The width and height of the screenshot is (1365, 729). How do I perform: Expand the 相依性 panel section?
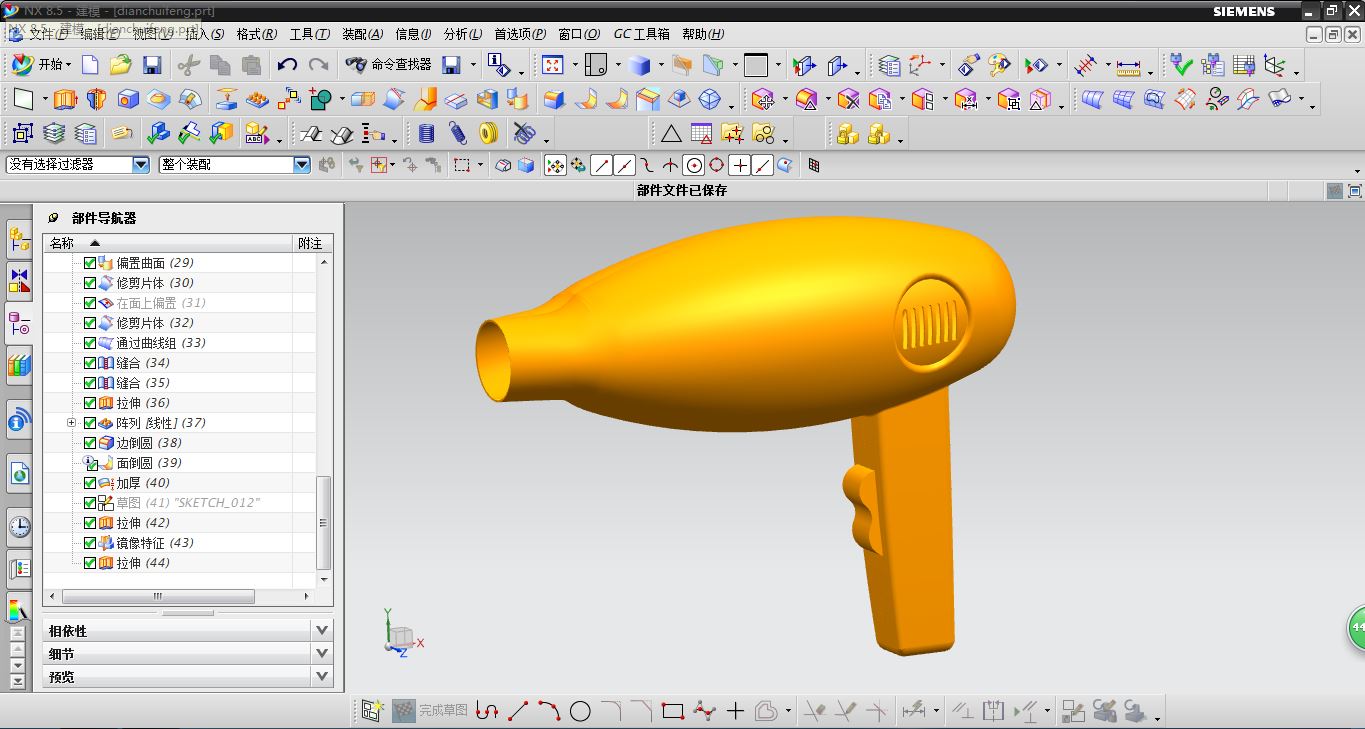187,630
